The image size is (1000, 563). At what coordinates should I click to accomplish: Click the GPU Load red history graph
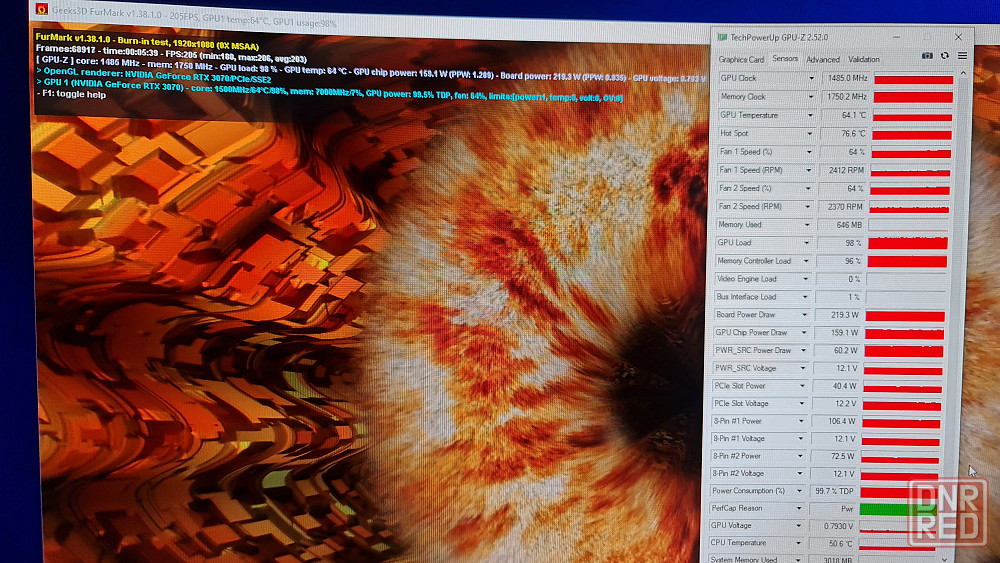pyautogui.click(x=908, y=243)
